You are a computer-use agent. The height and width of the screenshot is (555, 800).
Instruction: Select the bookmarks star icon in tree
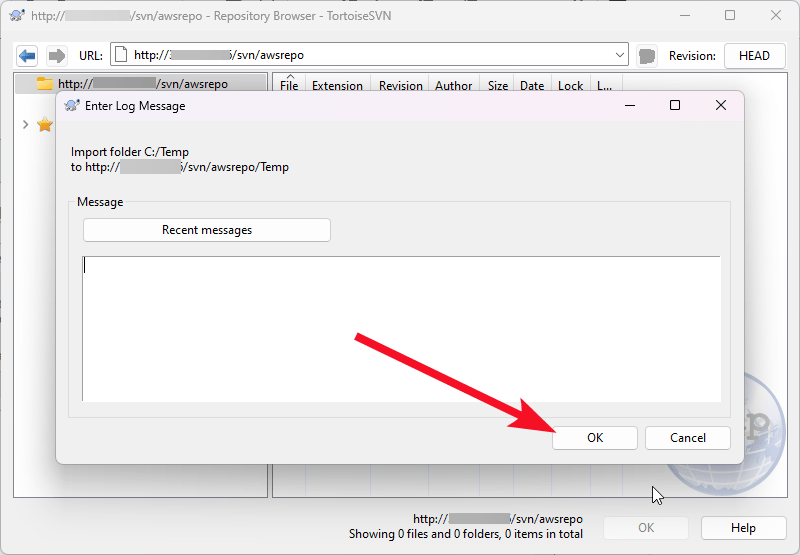pyautogui.click(x=44, y=125)
